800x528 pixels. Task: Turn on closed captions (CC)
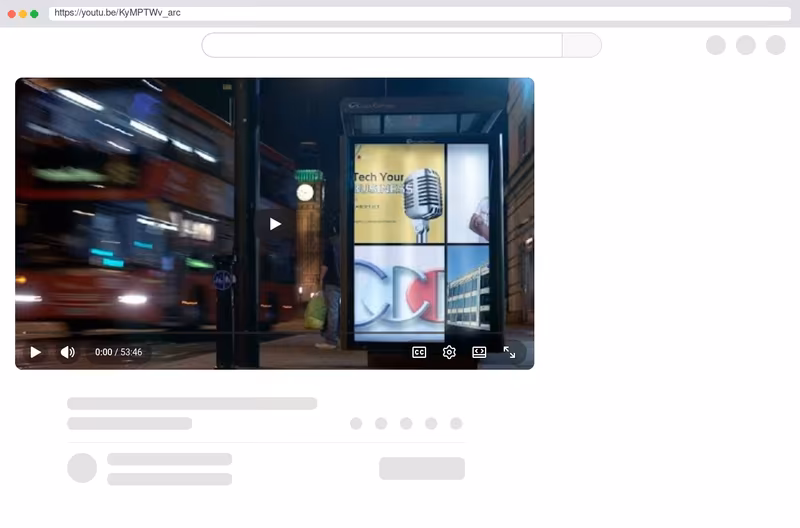(x=419, y=353)
